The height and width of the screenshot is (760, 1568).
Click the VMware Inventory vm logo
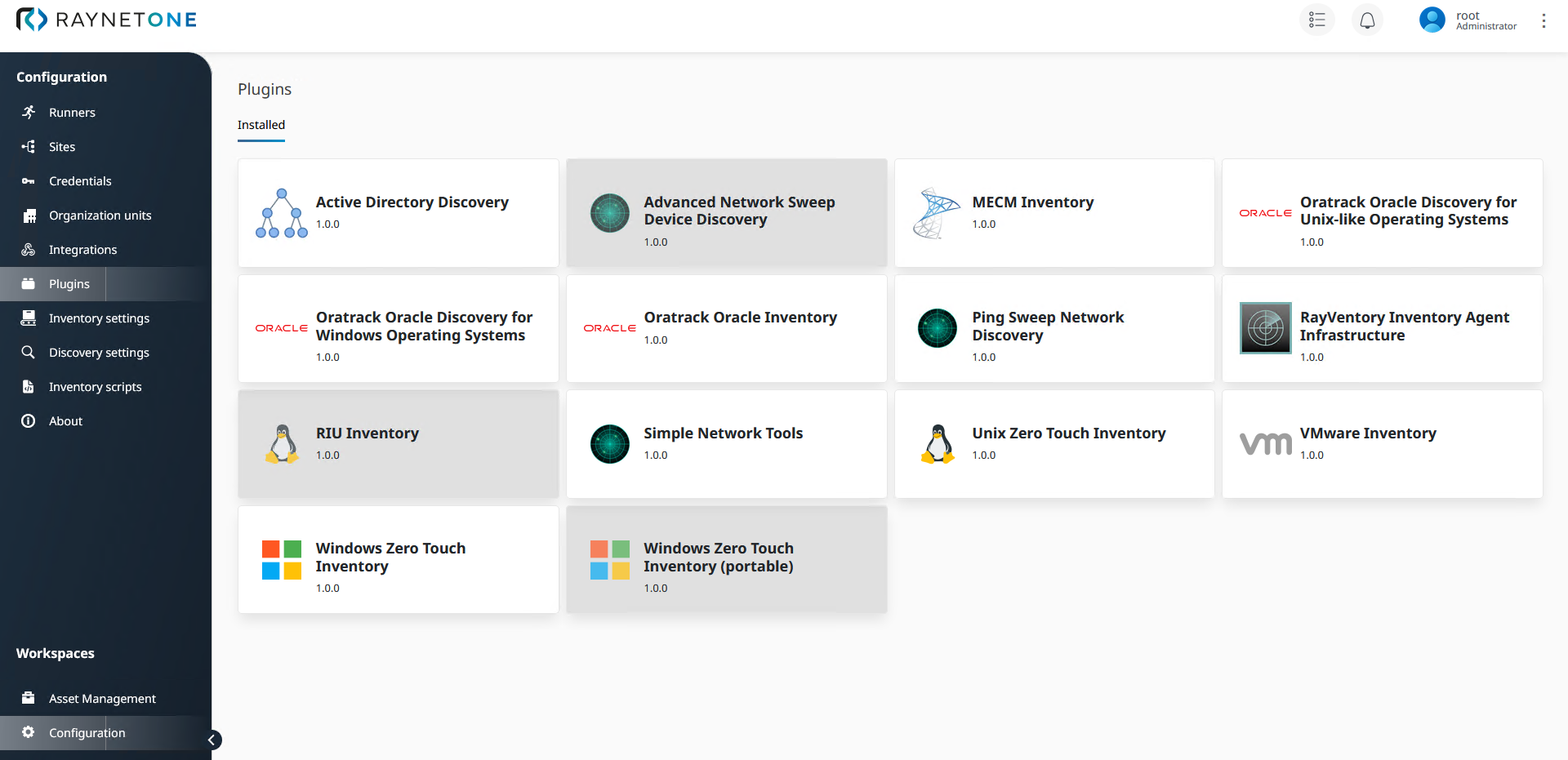[1266, 443]
